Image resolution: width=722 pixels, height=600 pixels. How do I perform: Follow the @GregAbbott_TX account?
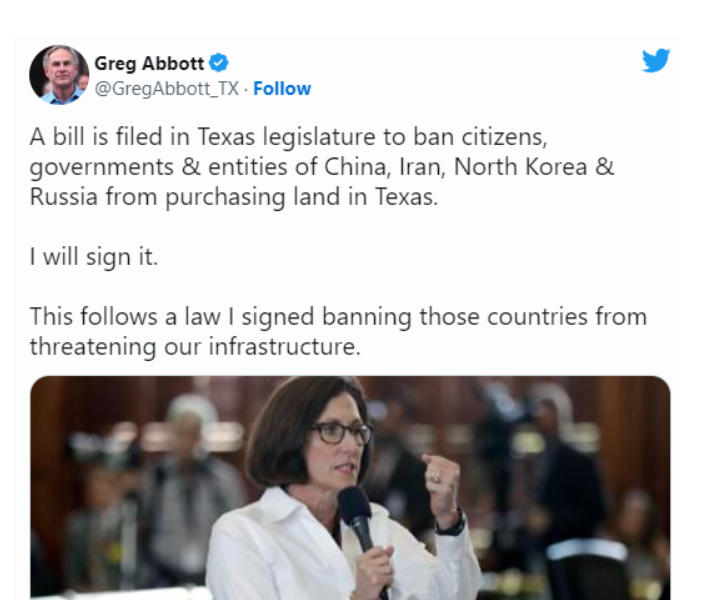pyautogui.click(x=282, y=88)
